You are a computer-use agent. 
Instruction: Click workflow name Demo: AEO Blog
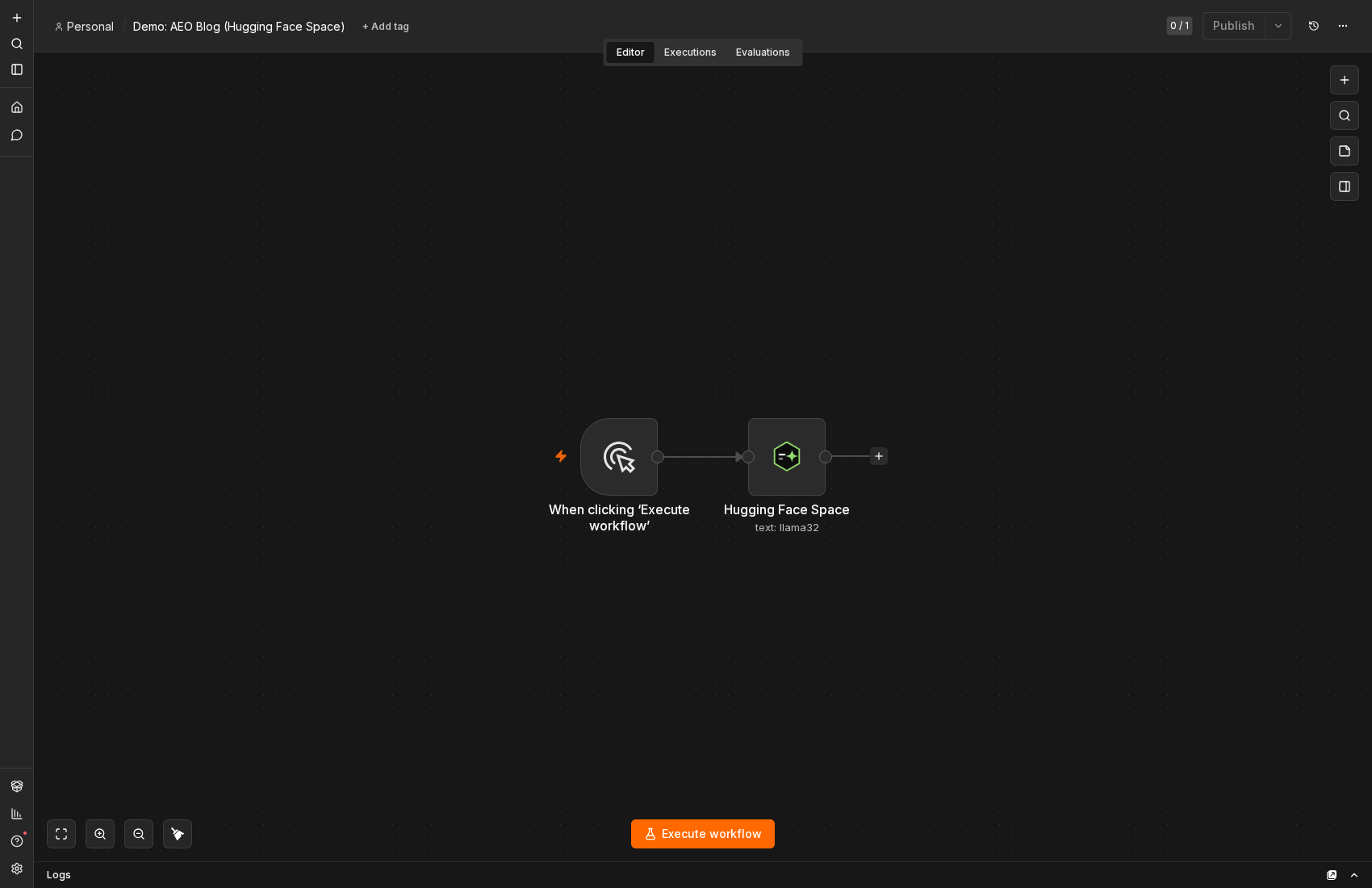[239, 27]
